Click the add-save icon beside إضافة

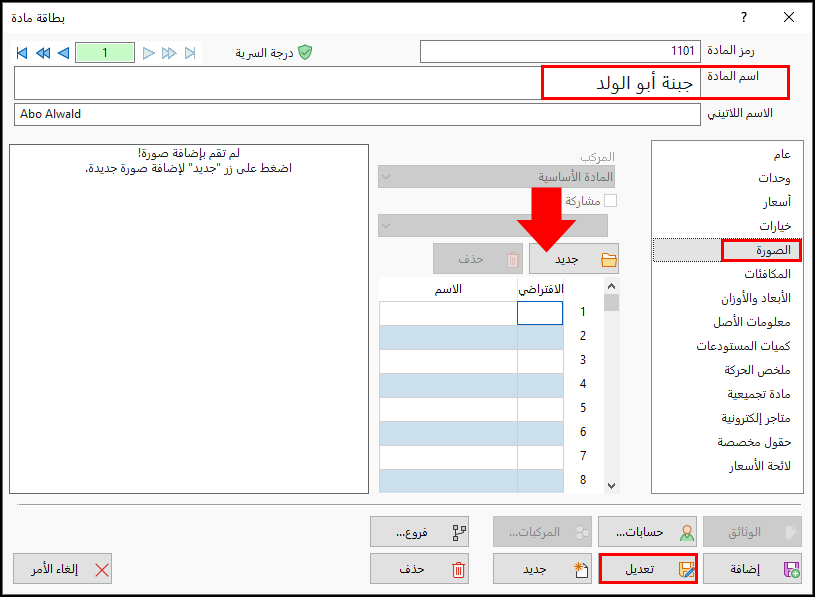791,569
